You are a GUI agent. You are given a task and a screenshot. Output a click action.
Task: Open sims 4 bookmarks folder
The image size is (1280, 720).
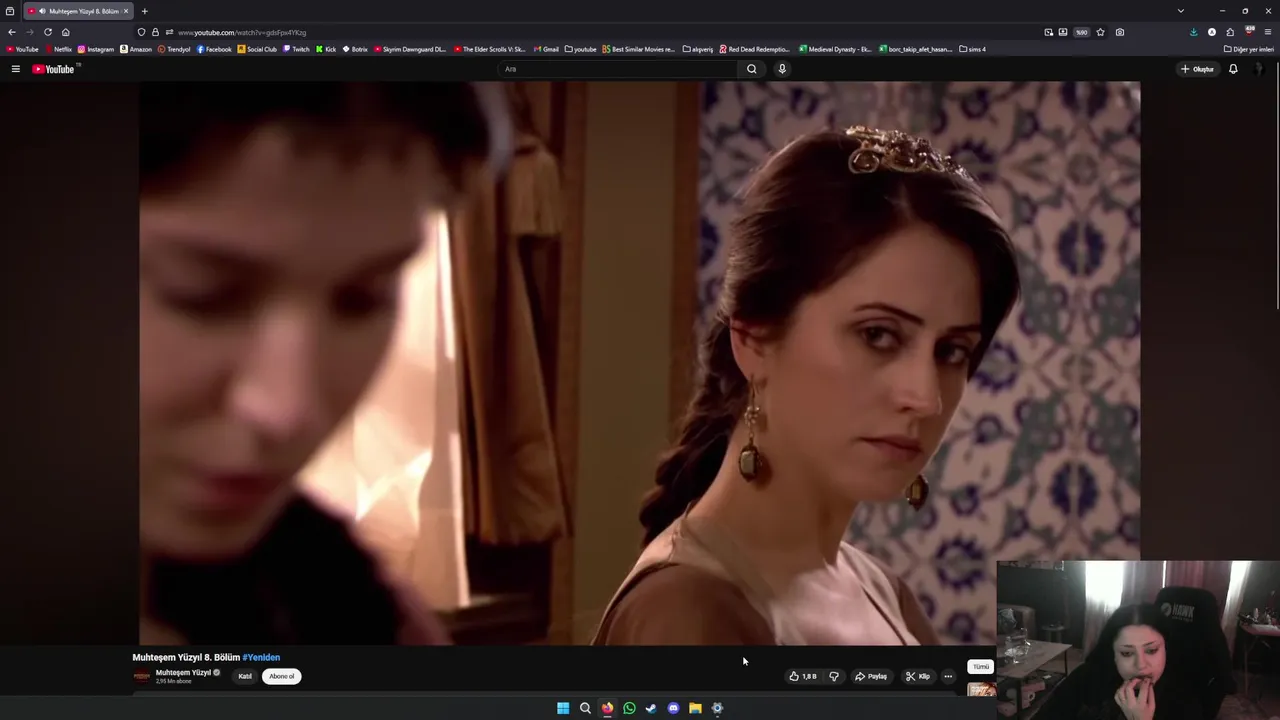pyautogui.click(x=972, y=49)
